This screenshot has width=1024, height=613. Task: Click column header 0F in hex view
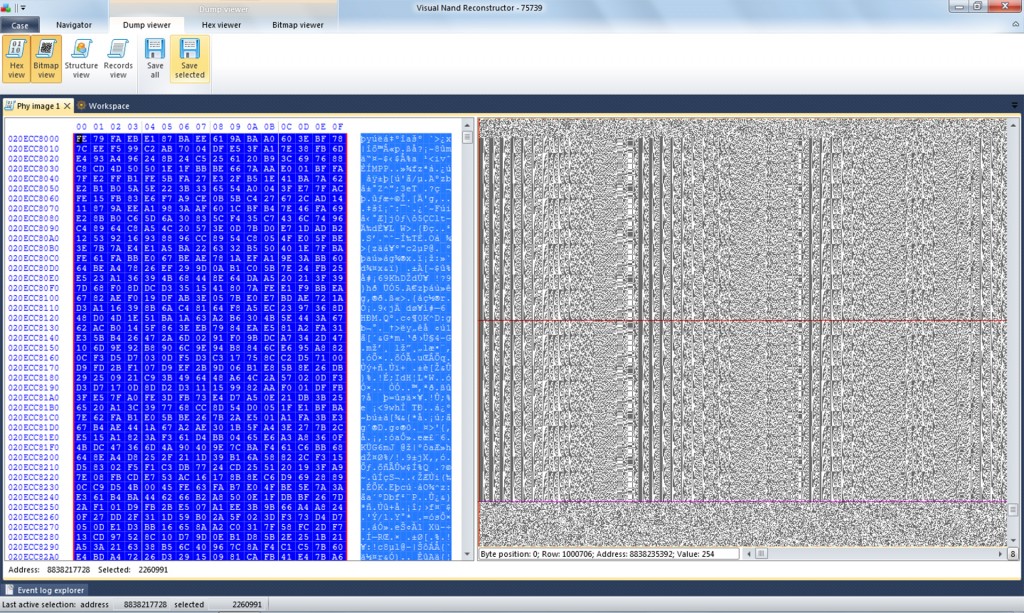click(337, 127)
